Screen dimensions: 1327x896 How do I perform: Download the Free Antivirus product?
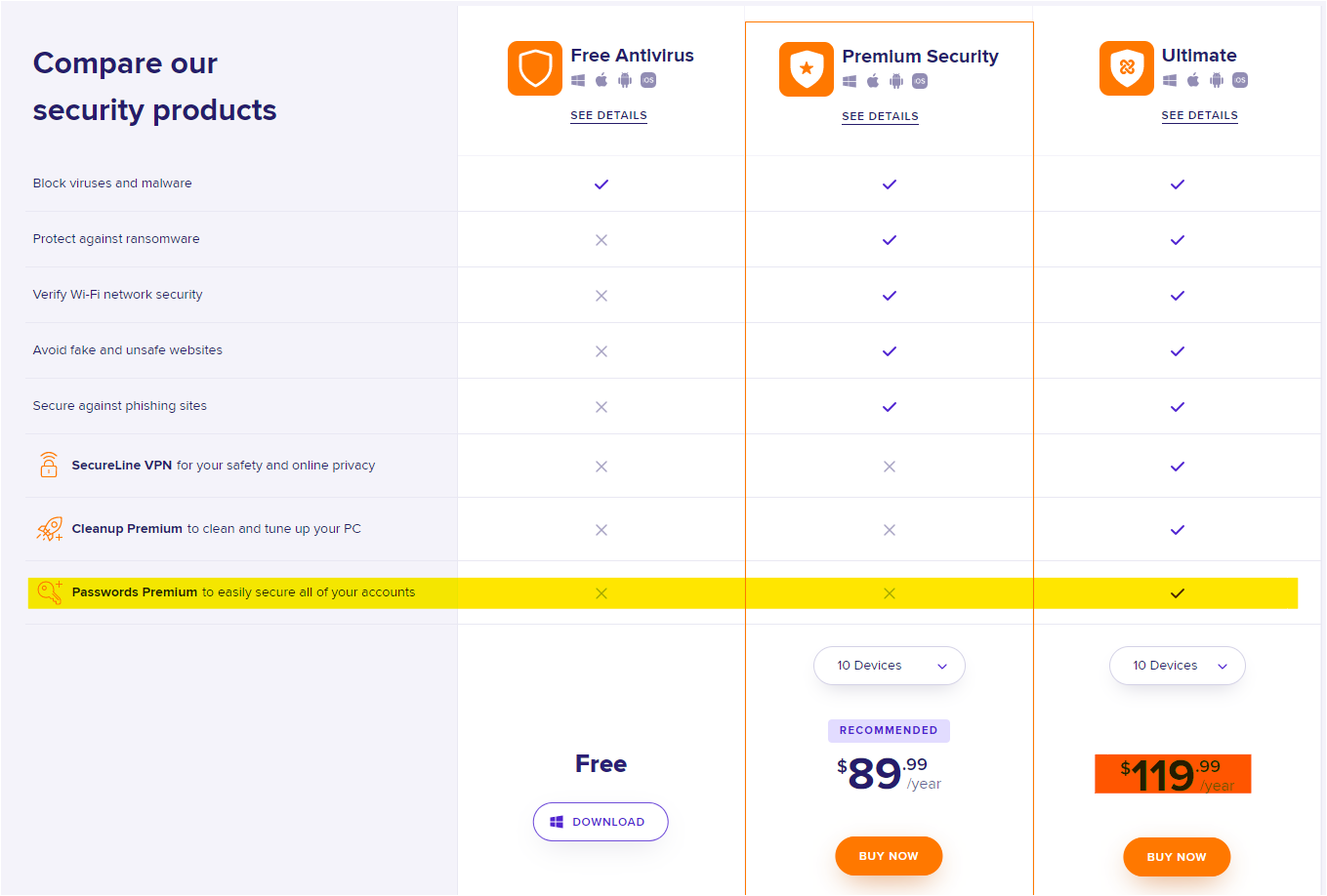pyautogui.click(x=600, y=822)
